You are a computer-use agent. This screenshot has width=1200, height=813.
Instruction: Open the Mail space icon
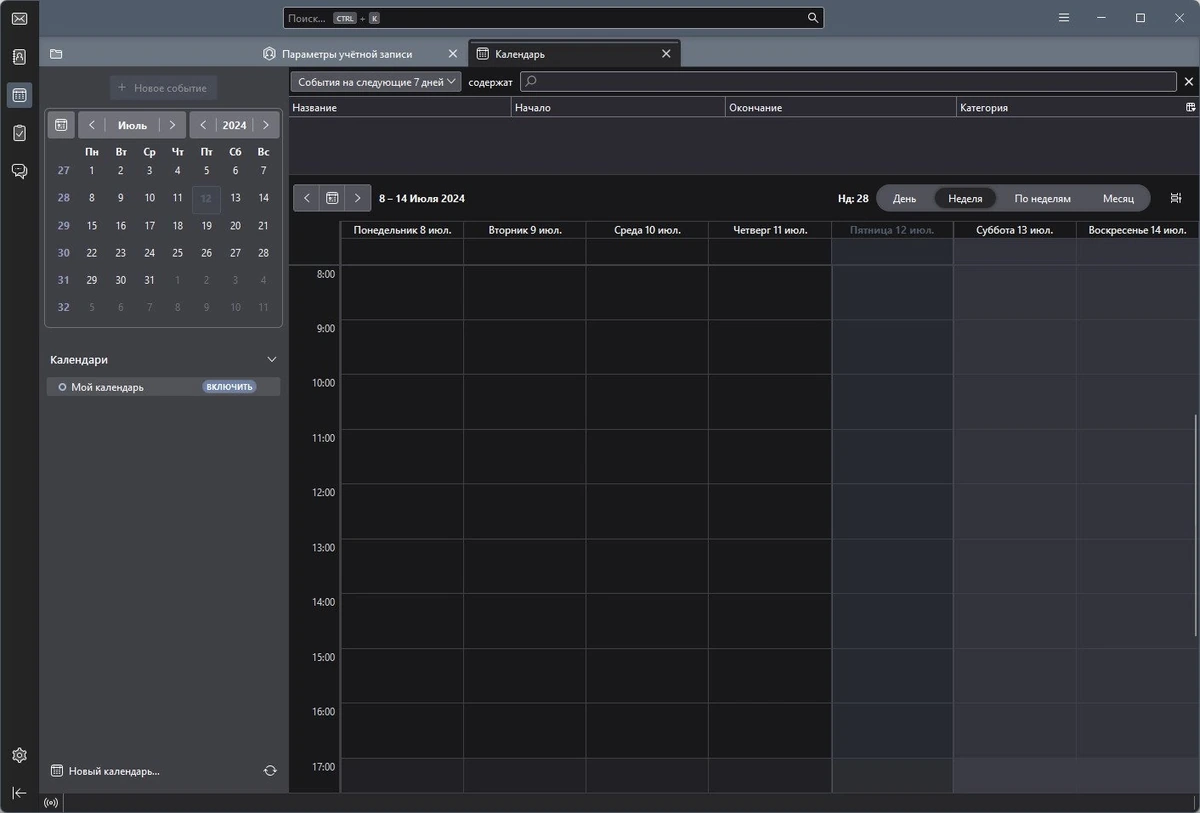tap(19, 18)
